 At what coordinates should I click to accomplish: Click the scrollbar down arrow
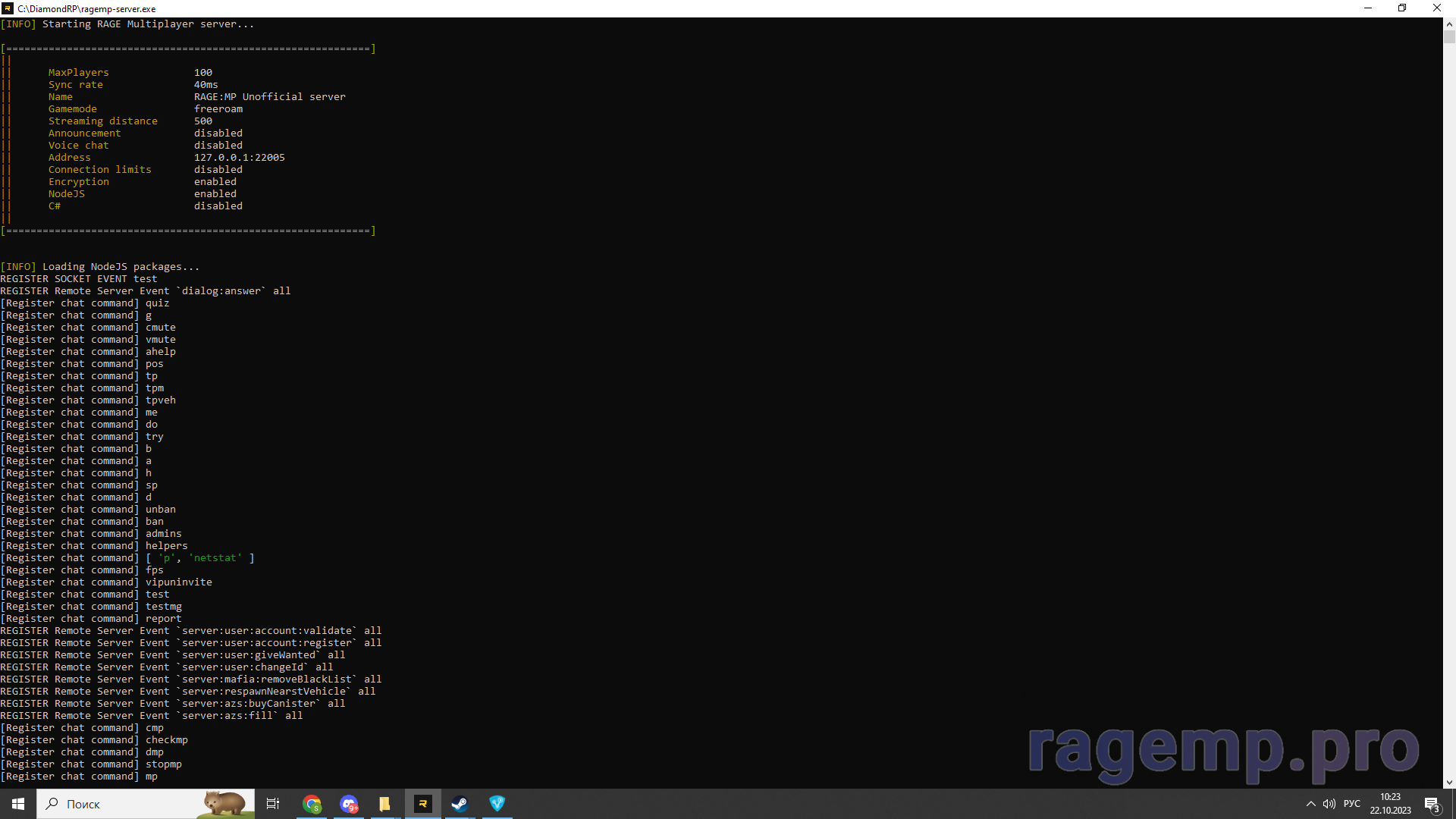pos(1449,782)
